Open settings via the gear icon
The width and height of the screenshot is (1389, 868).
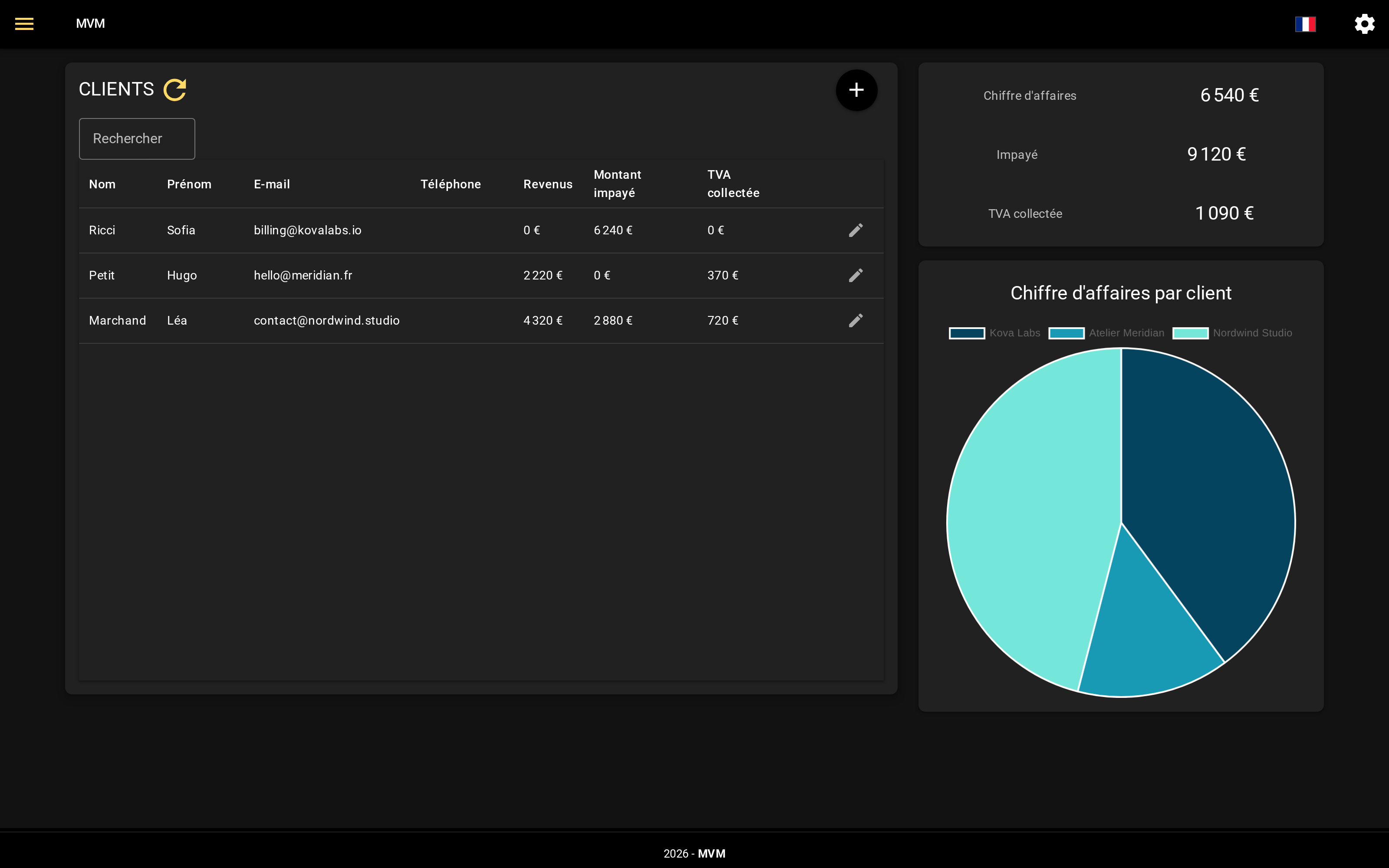coord(1364,23)
